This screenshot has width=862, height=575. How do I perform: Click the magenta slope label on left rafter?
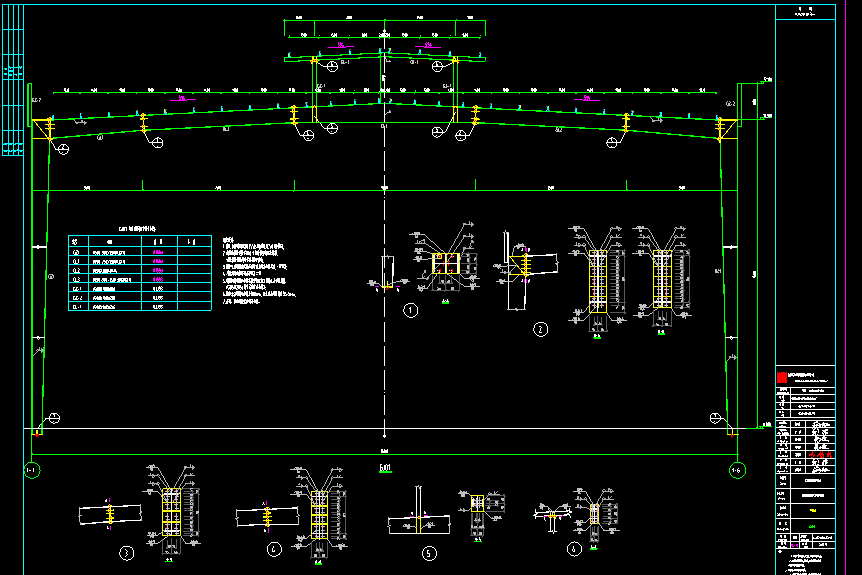[x=180, y=99]
